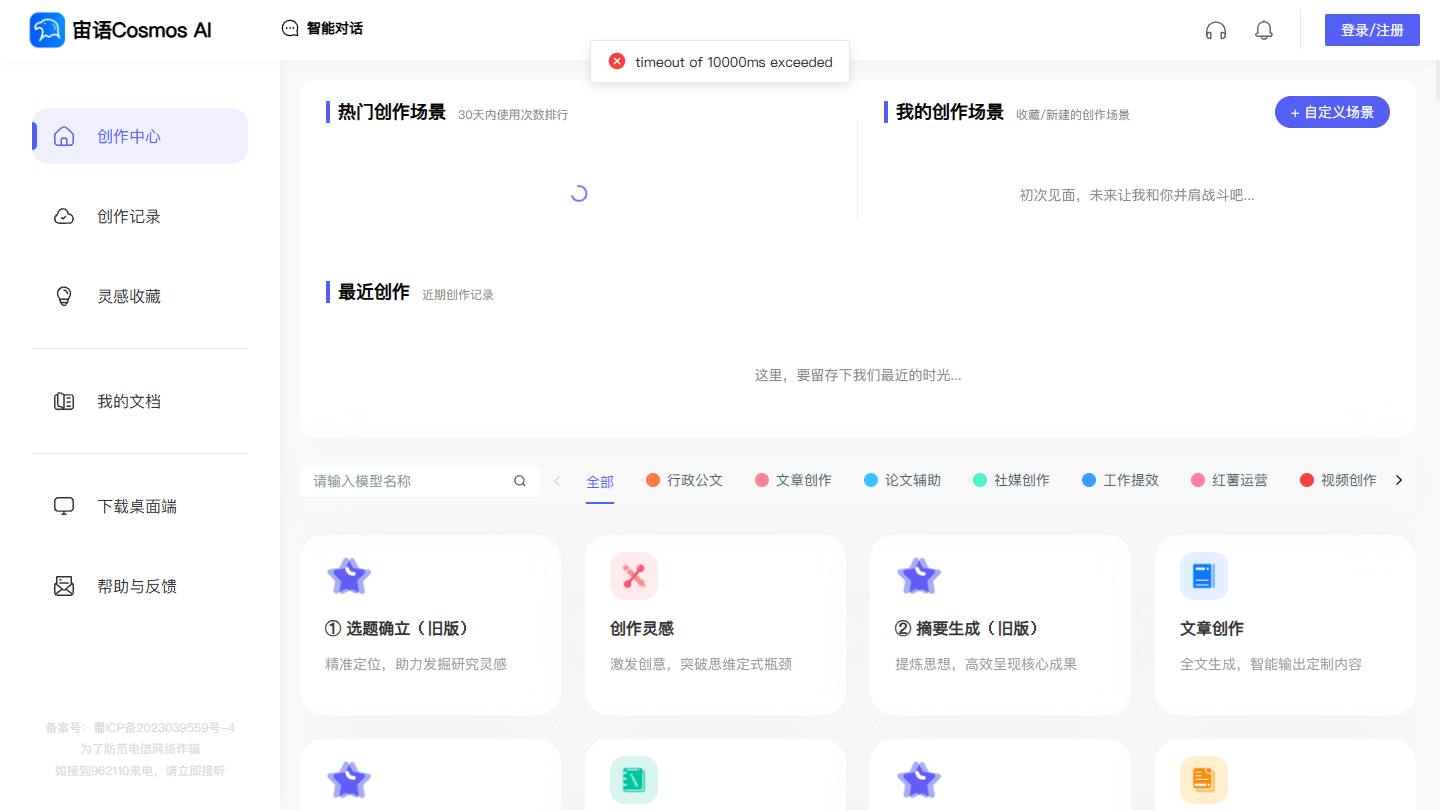Click the 热门创作场景 heading
Screen dimensions: 1440x810
[x=392, y=112]
